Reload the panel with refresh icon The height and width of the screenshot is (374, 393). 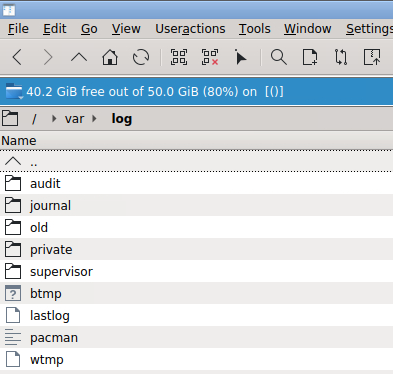[x=141, y=57]
